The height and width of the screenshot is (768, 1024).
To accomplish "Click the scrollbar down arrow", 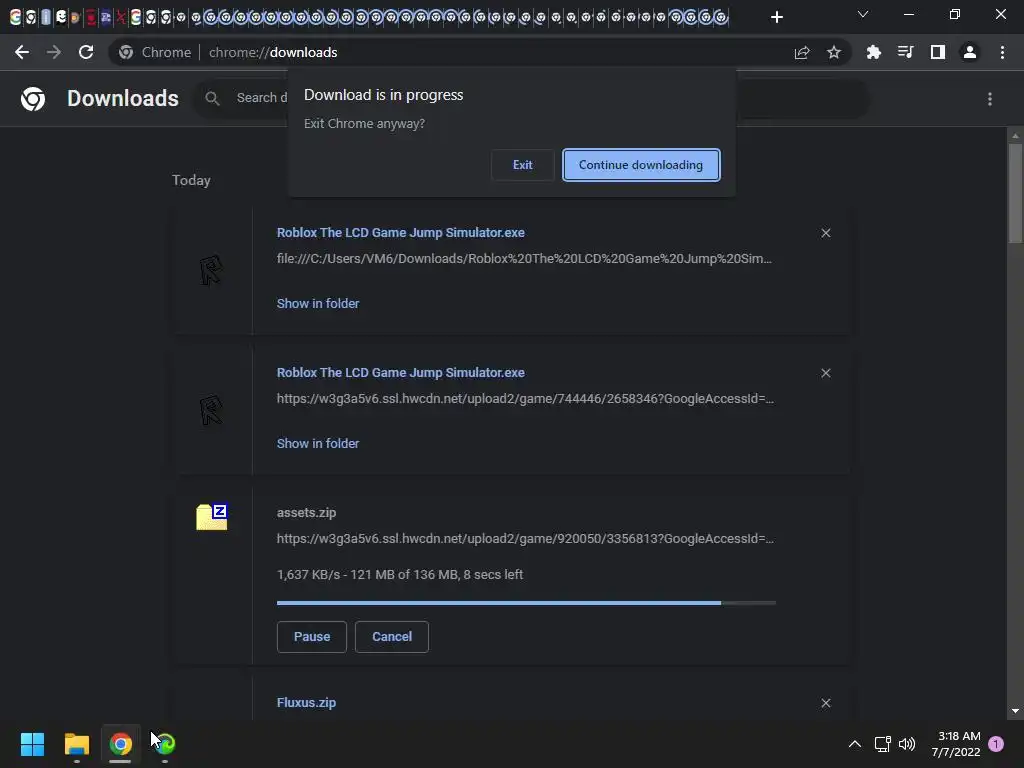I will (1015, 711).
